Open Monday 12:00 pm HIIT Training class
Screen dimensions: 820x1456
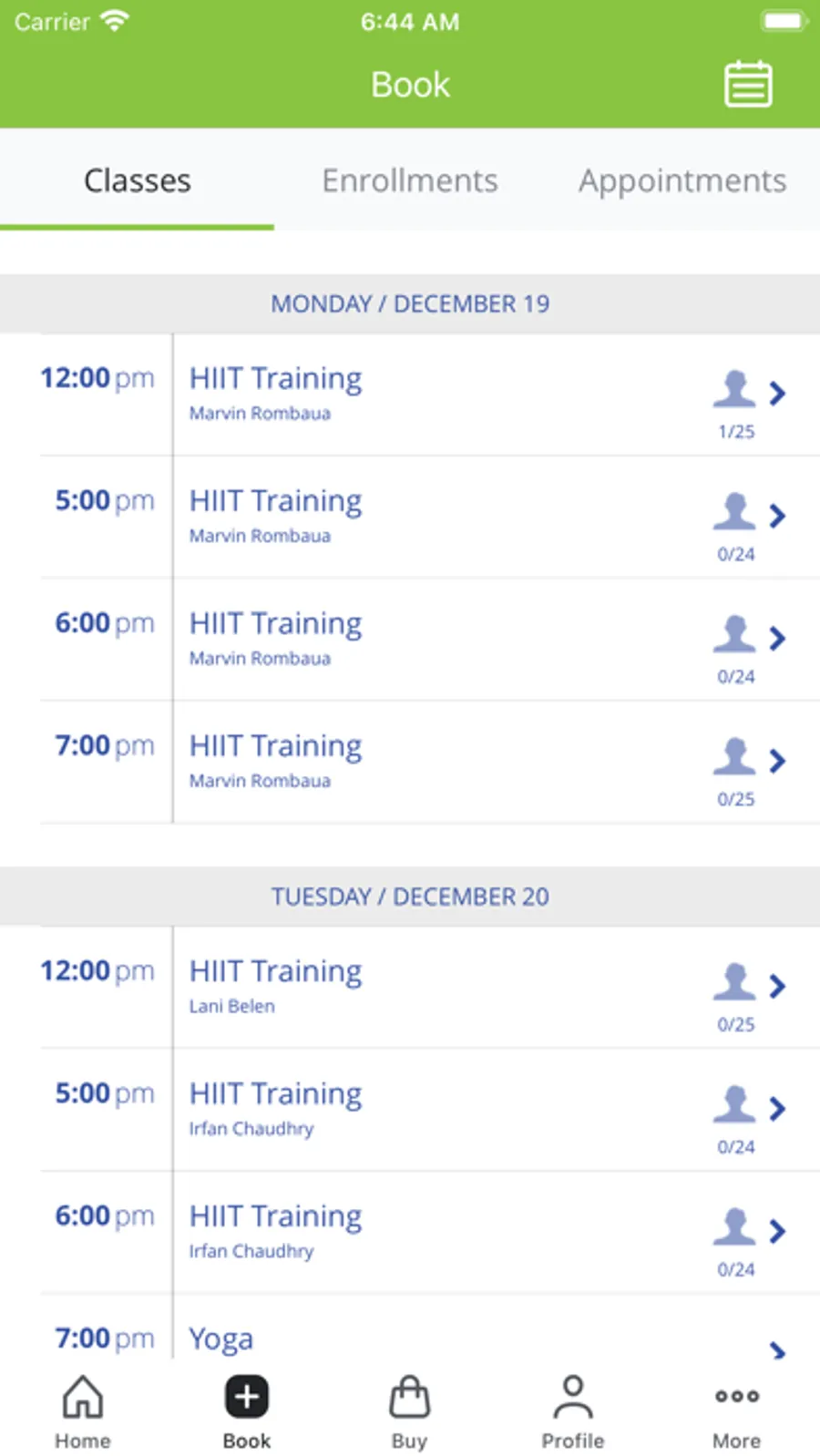click(275, 379)
